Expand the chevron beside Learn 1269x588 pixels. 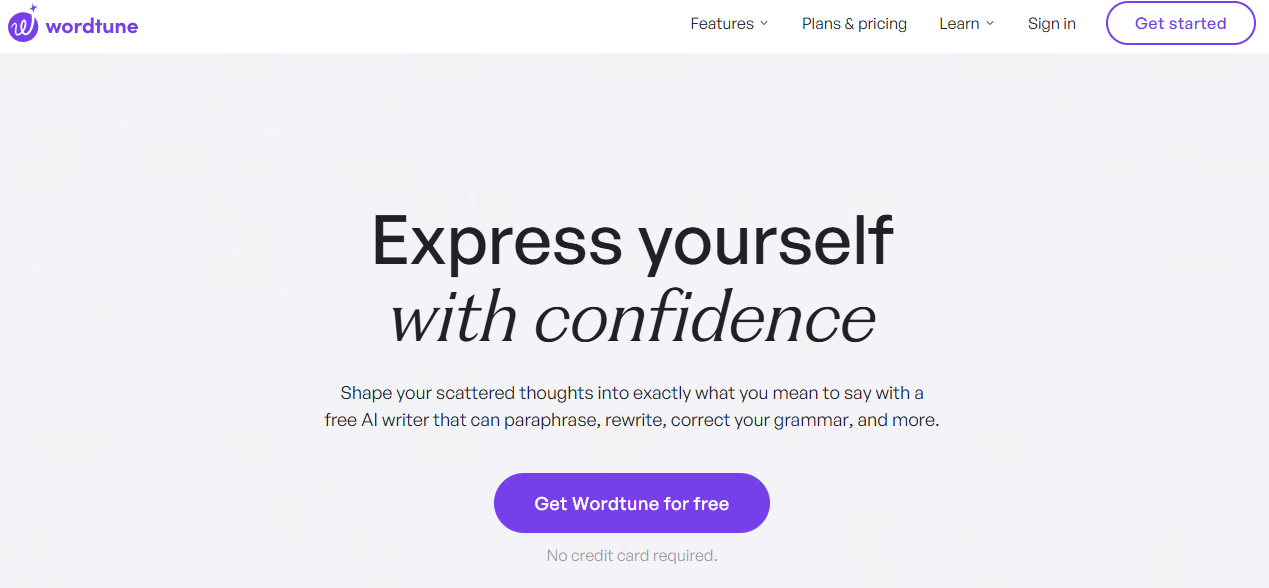[990, 24]
